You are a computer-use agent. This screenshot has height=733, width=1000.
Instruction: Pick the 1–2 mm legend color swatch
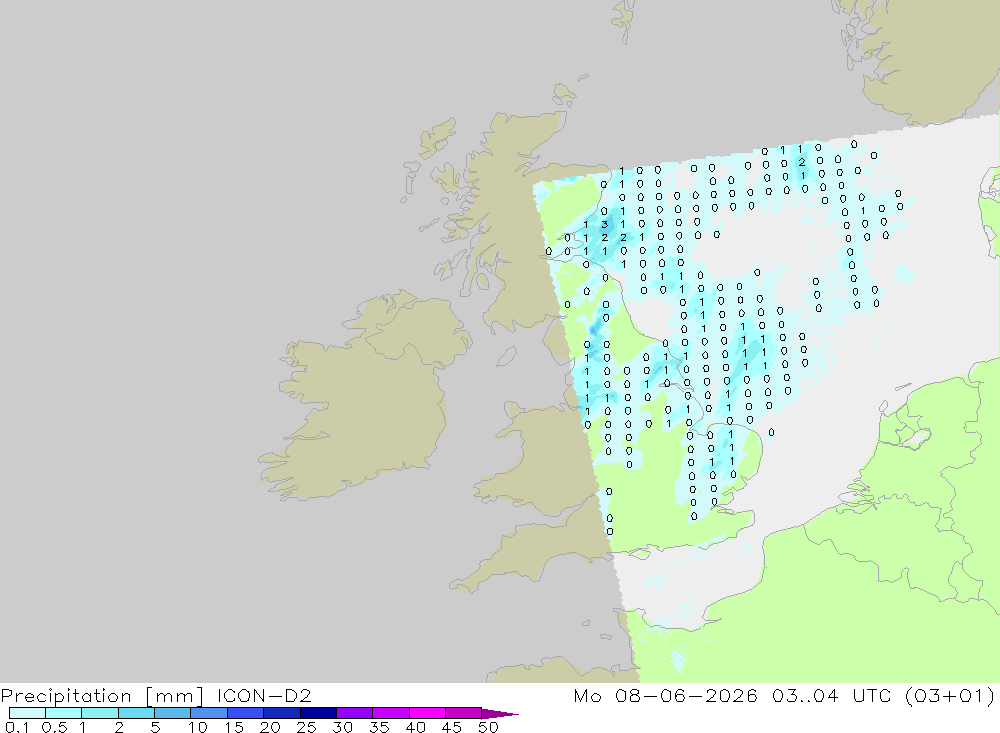[99, 713]
